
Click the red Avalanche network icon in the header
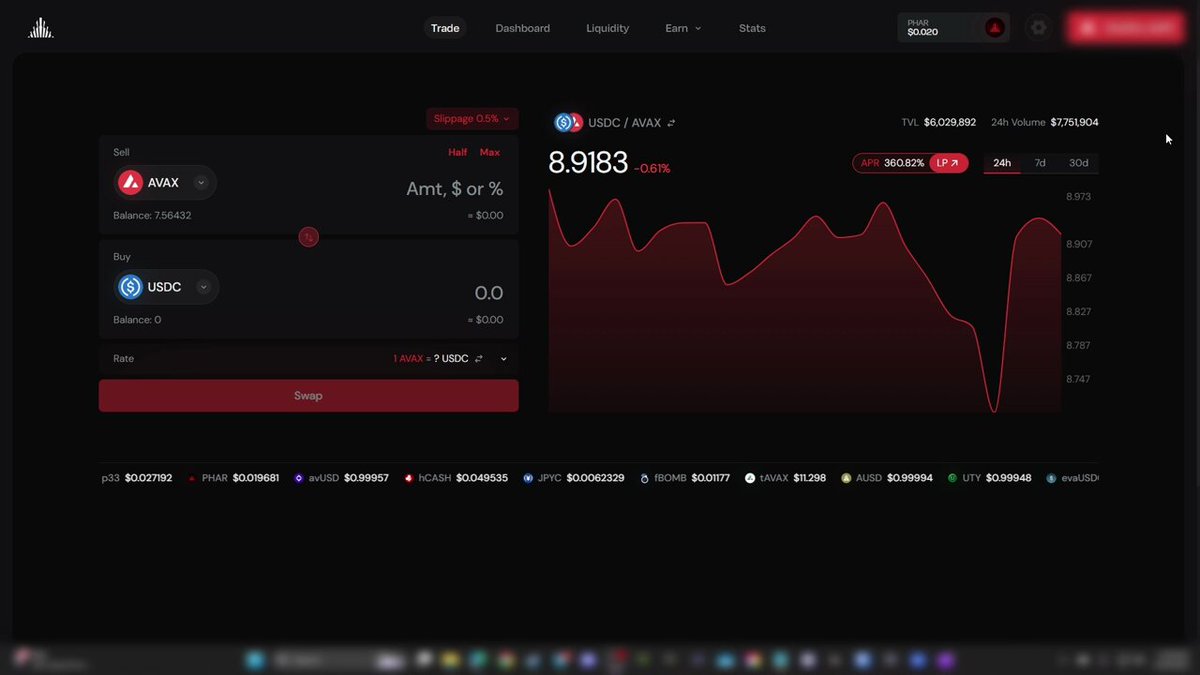click(994, 28)
